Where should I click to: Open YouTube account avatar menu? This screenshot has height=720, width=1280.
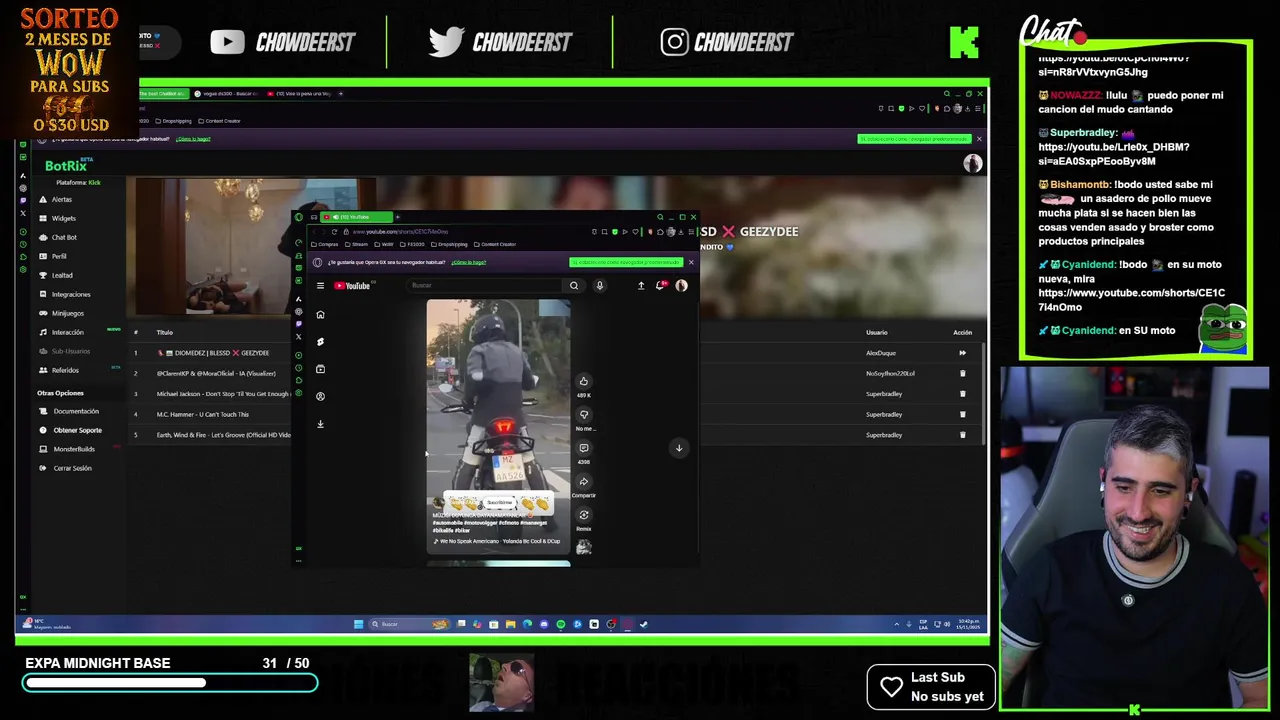pyautogui.click(x=681, y=286)
